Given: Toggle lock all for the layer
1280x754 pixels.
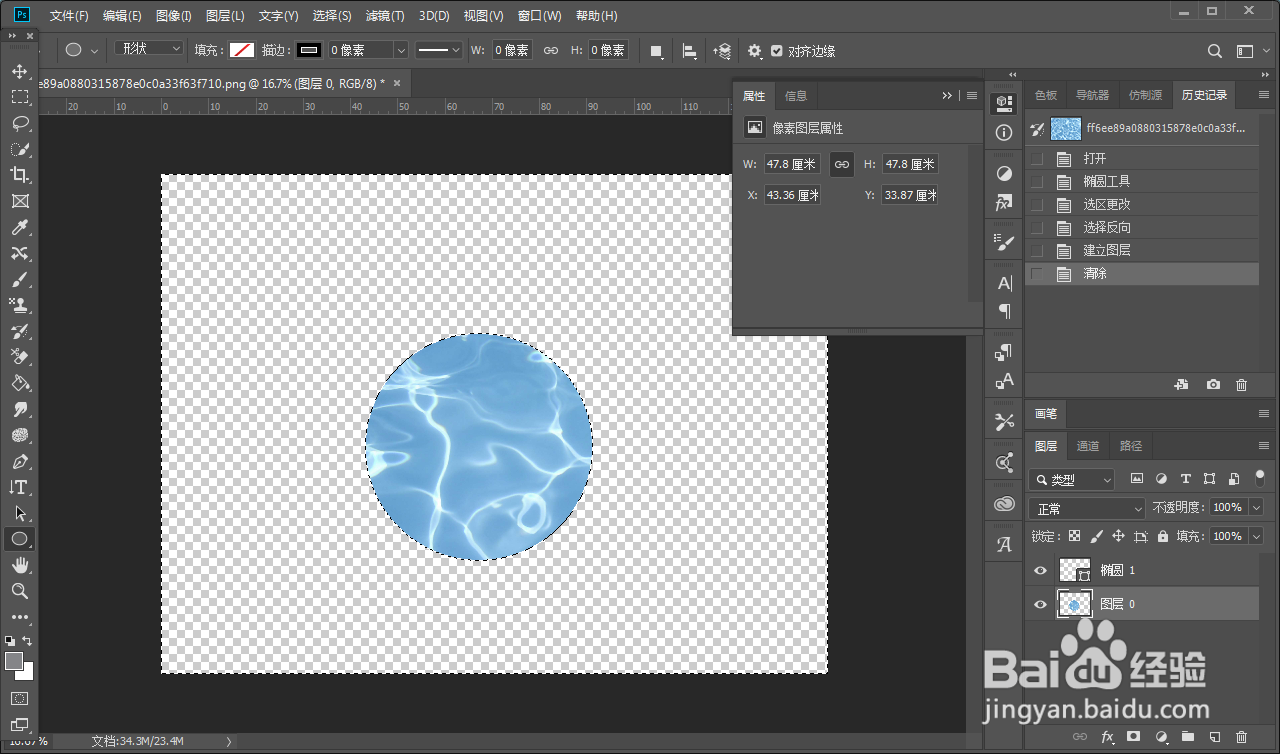Looking at the screenshot, I should 1162,536.
